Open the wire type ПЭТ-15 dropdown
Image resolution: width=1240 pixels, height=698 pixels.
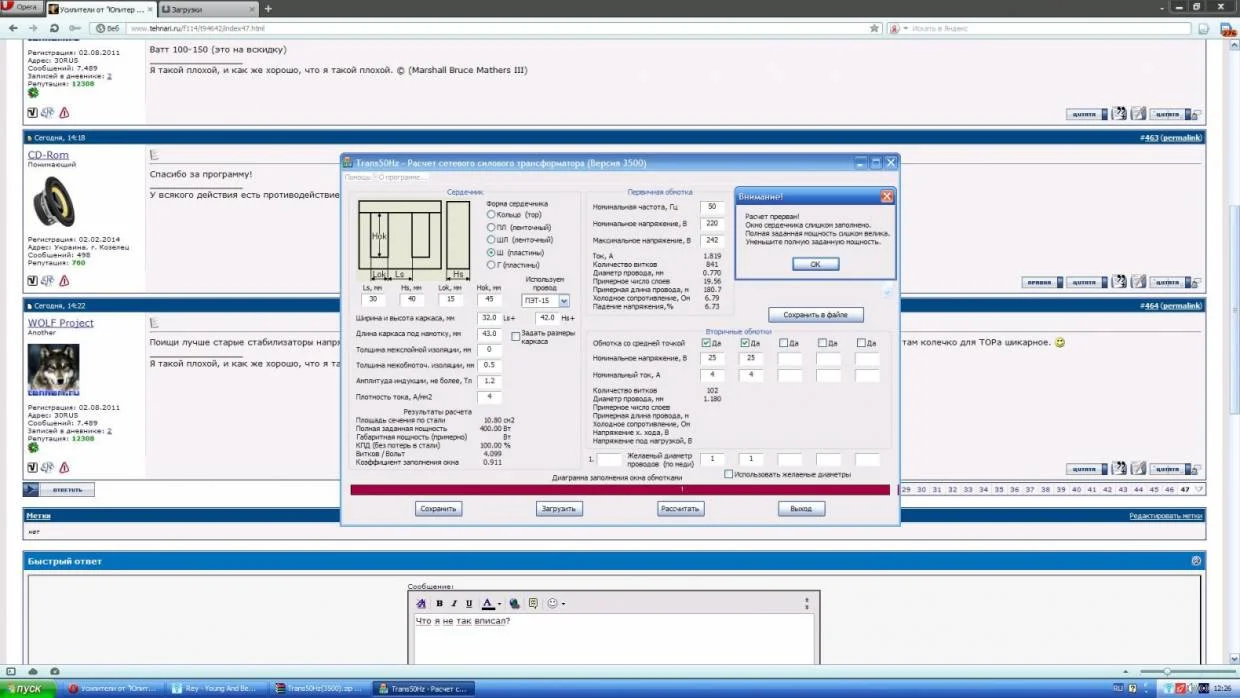point(564,300)
